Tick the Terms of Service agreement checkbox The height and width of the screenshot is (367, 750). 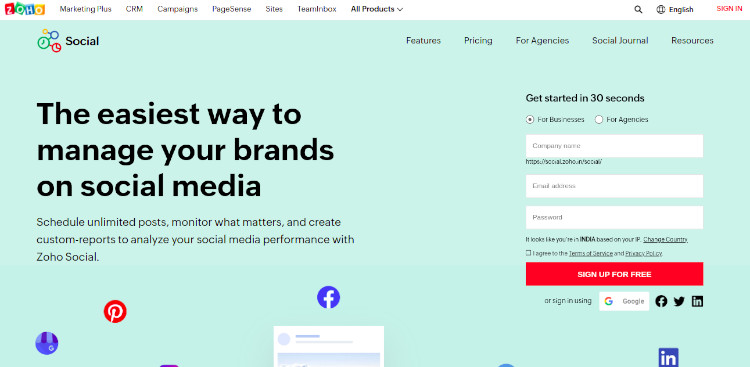click(528, 253)
